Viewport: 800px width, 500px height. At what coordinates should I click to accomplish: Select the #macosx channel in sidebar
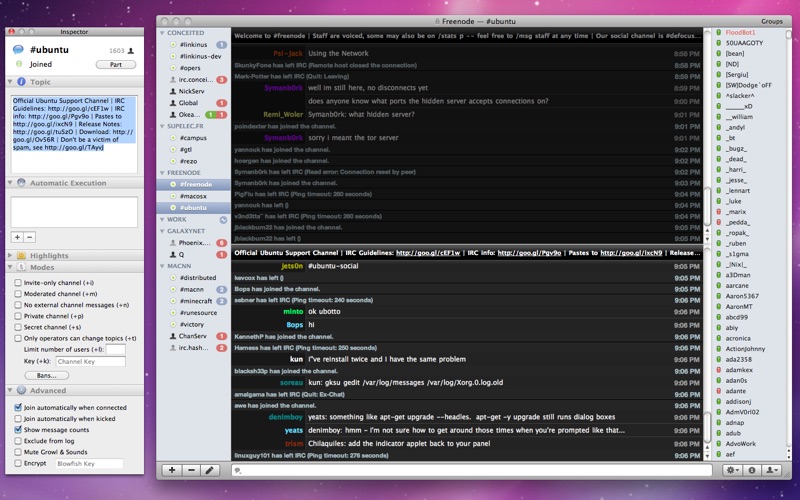point(193,196)
